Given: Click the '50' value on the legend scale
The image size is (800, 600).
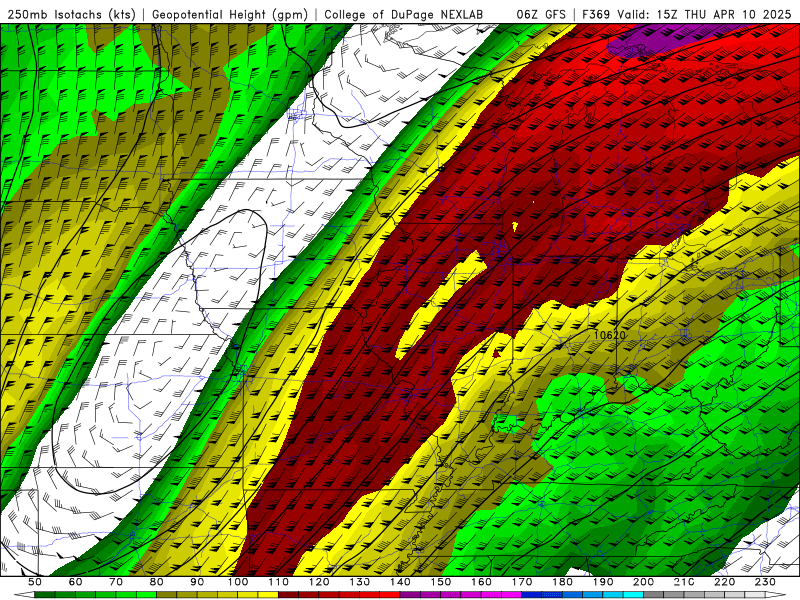Looking at the screenshot, I should click(x=35, y=582).
